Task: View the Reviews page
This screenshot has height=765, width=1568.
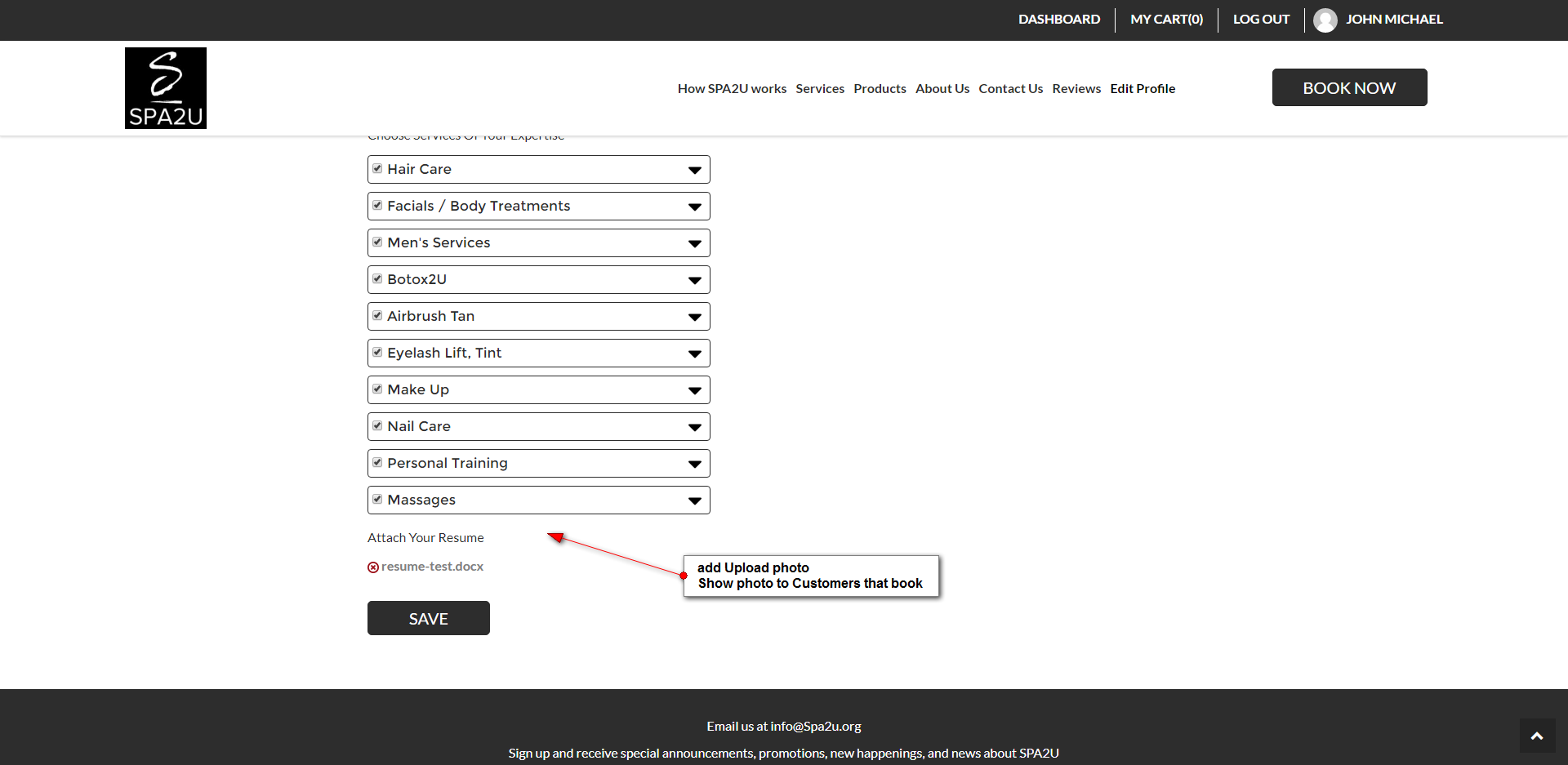Action: pos(1076,88)
